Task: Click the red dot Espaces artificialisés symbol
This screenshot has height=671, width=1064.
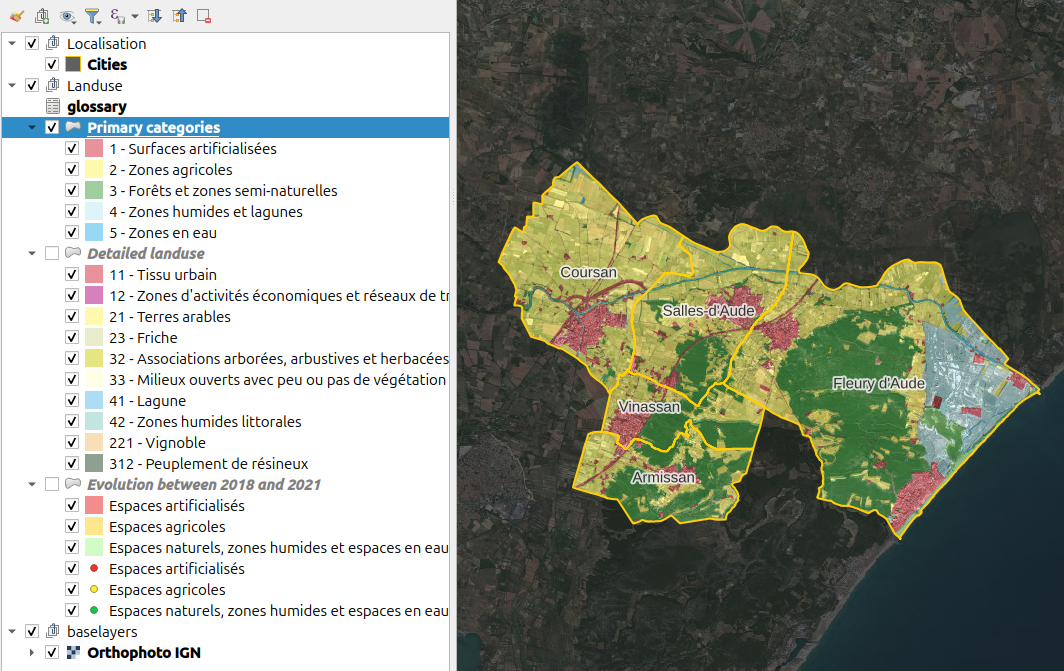Action: point(94,568)
